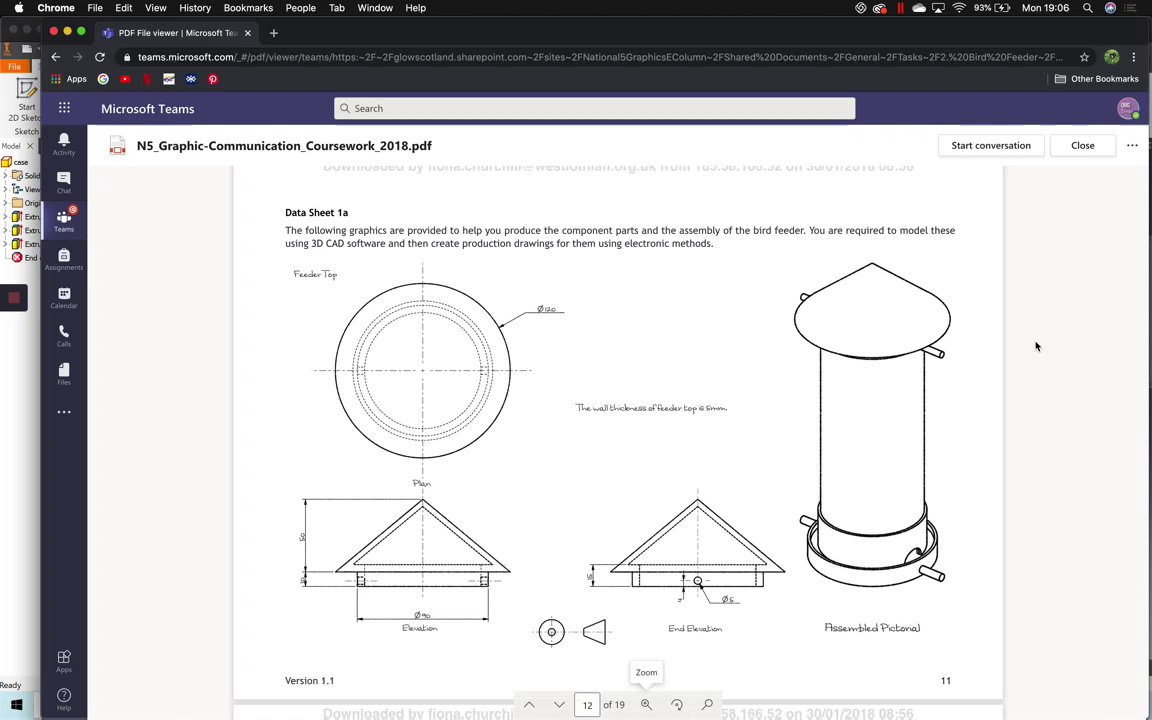Select End of Part in background tree

click(24, 258)
